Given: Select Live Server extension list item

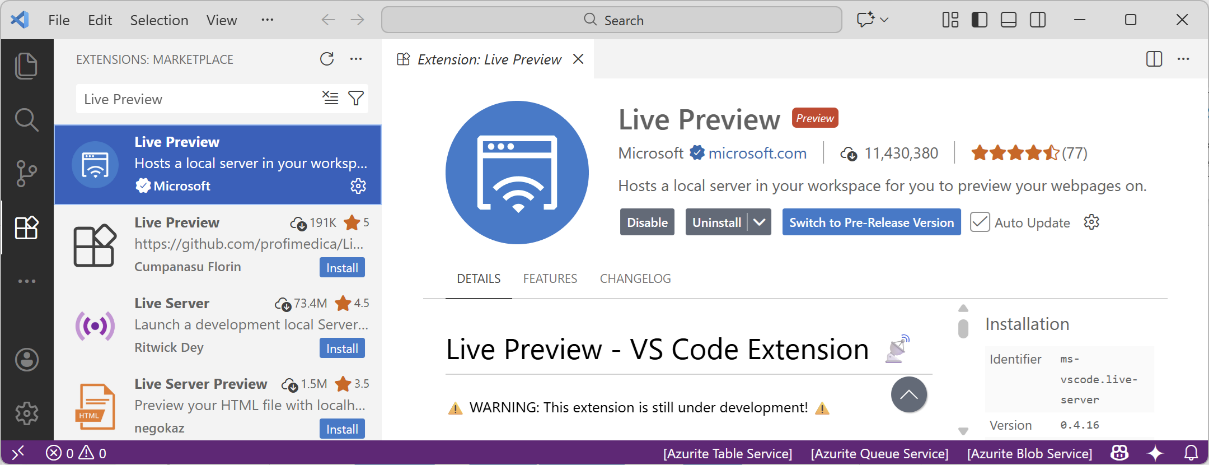Looking at the screenshot, I should click(x=218, y=326).
